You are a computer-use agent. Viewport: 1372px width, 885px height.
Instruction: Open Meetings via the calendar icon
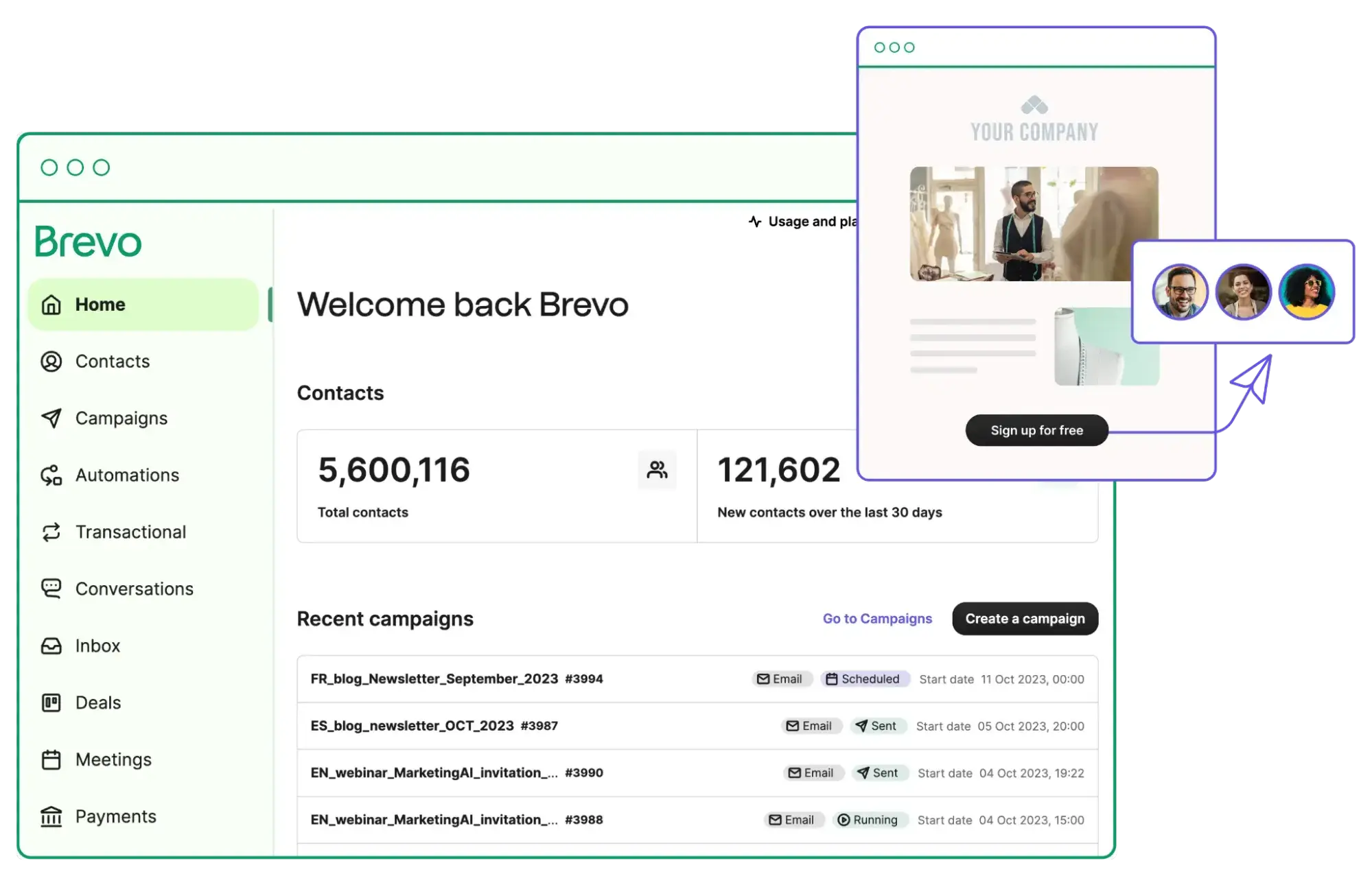[51, 759]
